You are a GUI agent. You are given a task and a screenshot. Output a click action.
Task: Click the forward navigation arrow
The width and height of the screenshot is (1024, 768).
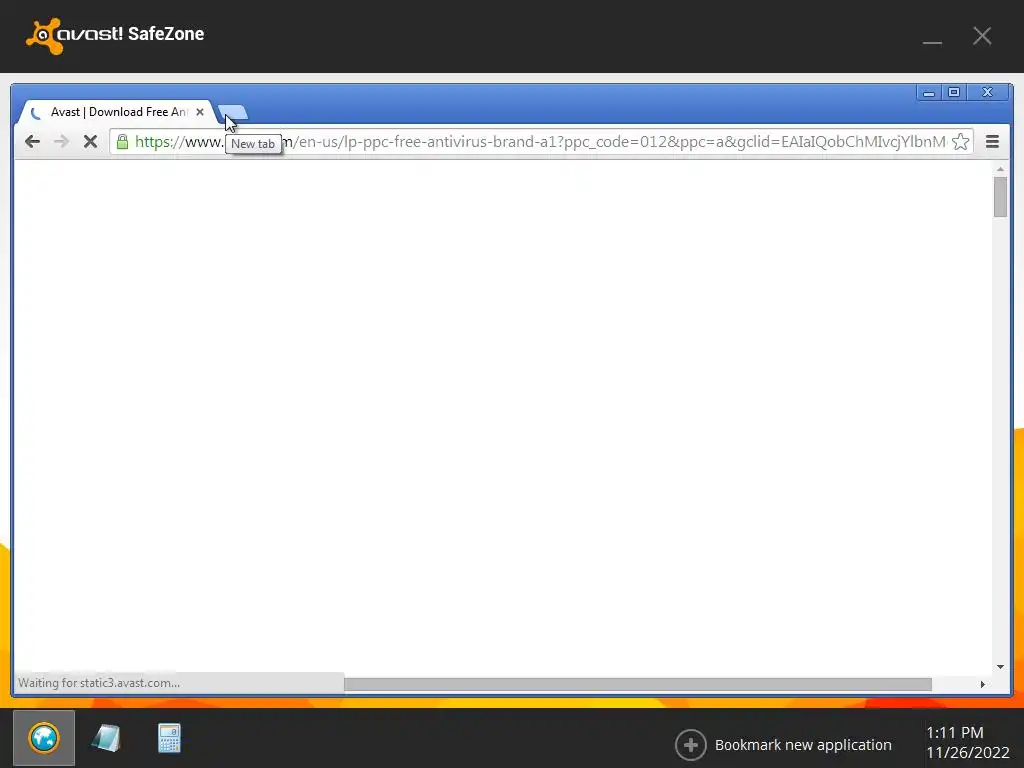(61, 142)
